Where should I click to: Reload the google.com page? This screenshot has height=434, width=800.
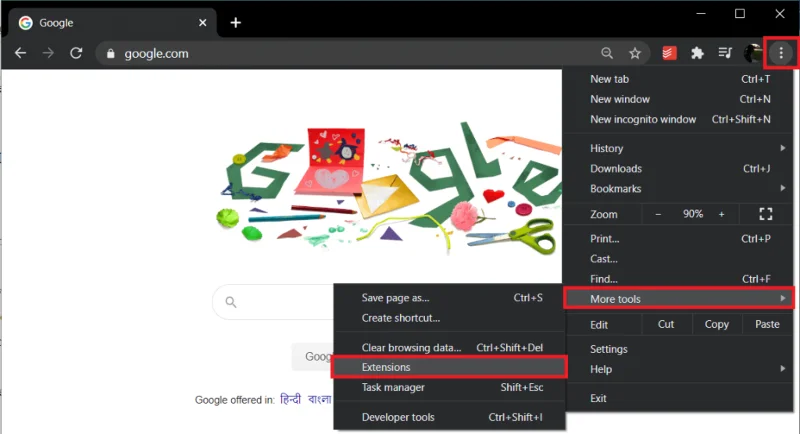coord(76,53)
